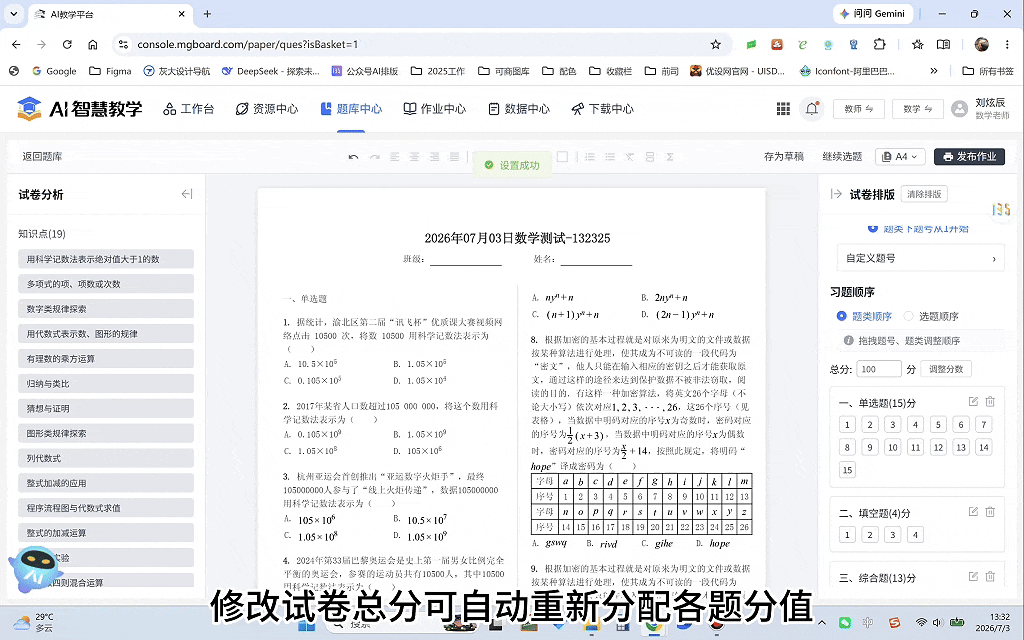Viewport: 1024px width, 640px height.
Task: Go to the 数据中心 menu
Action: pos(519,108)
